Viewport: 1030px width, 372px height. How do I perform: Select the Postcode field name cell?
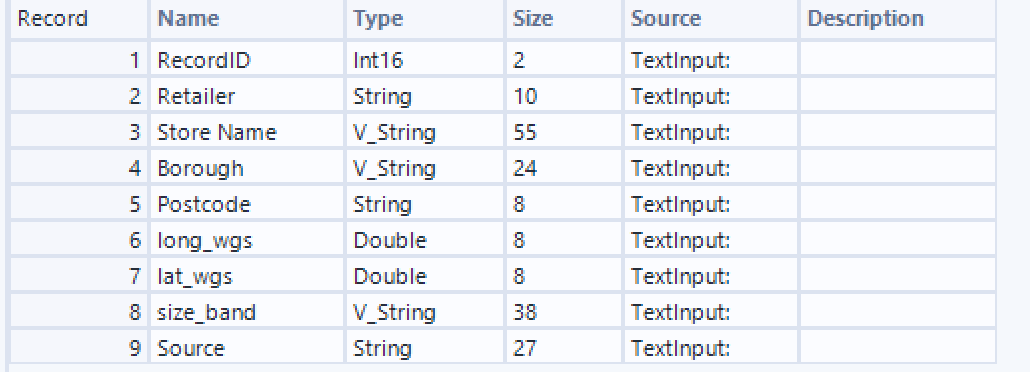click(247, 204)
